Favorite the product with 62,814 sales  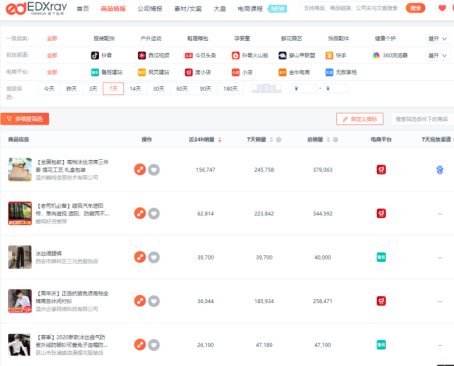click(x=154, y=214)
